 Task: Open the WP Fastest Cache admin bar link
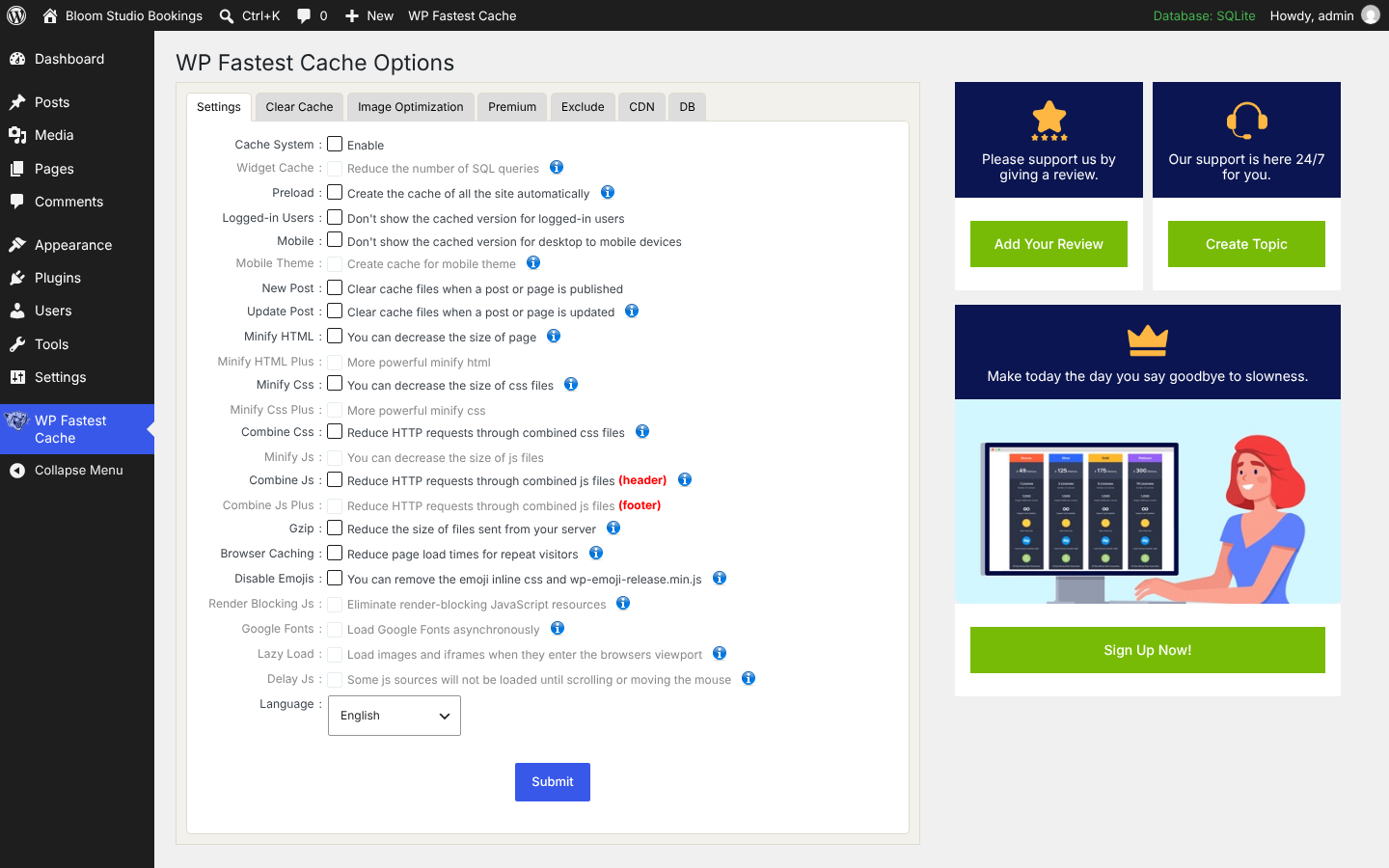462,15
